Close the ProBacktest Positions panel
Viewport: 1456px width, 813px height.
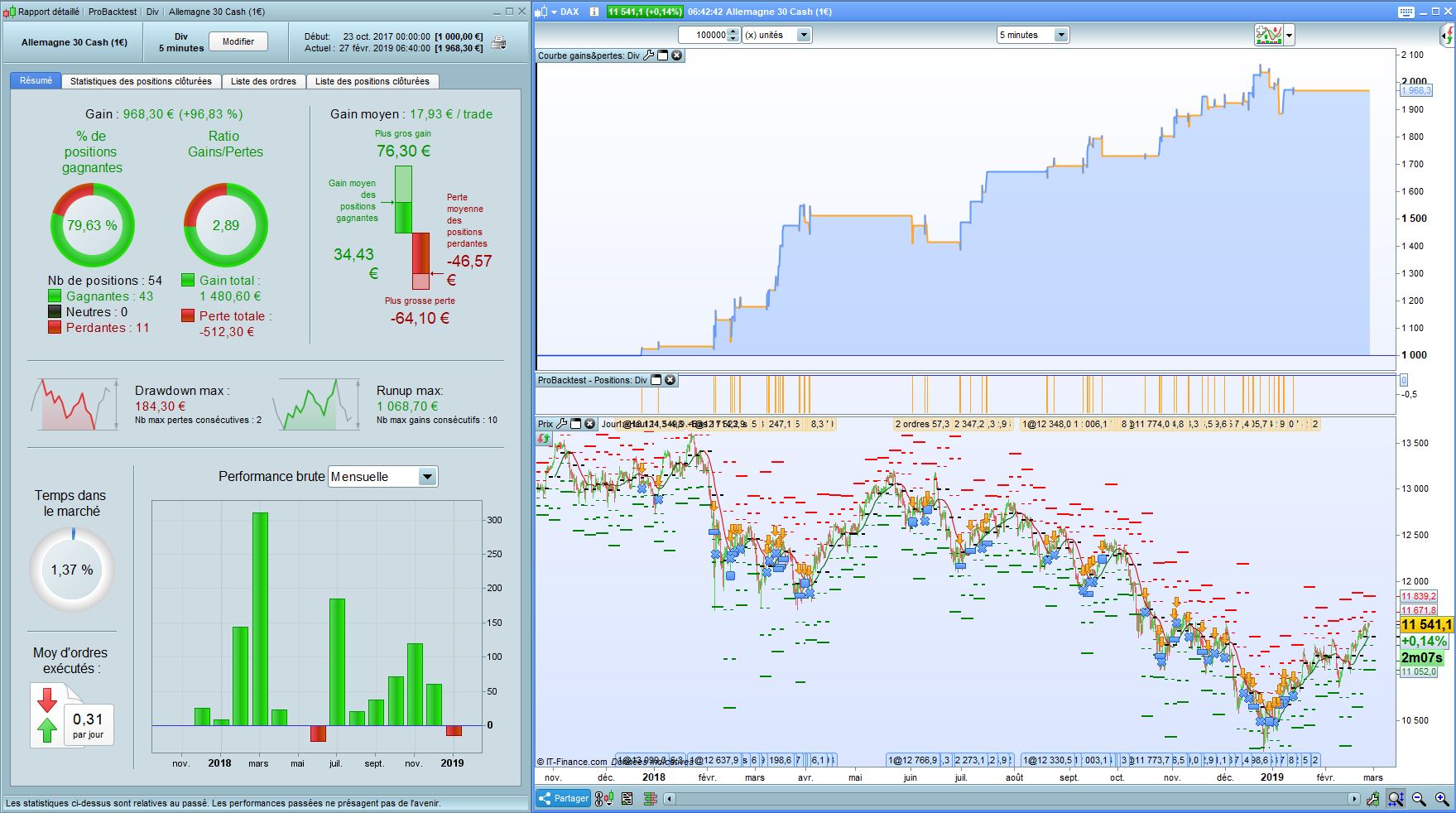tap(670, 380)
